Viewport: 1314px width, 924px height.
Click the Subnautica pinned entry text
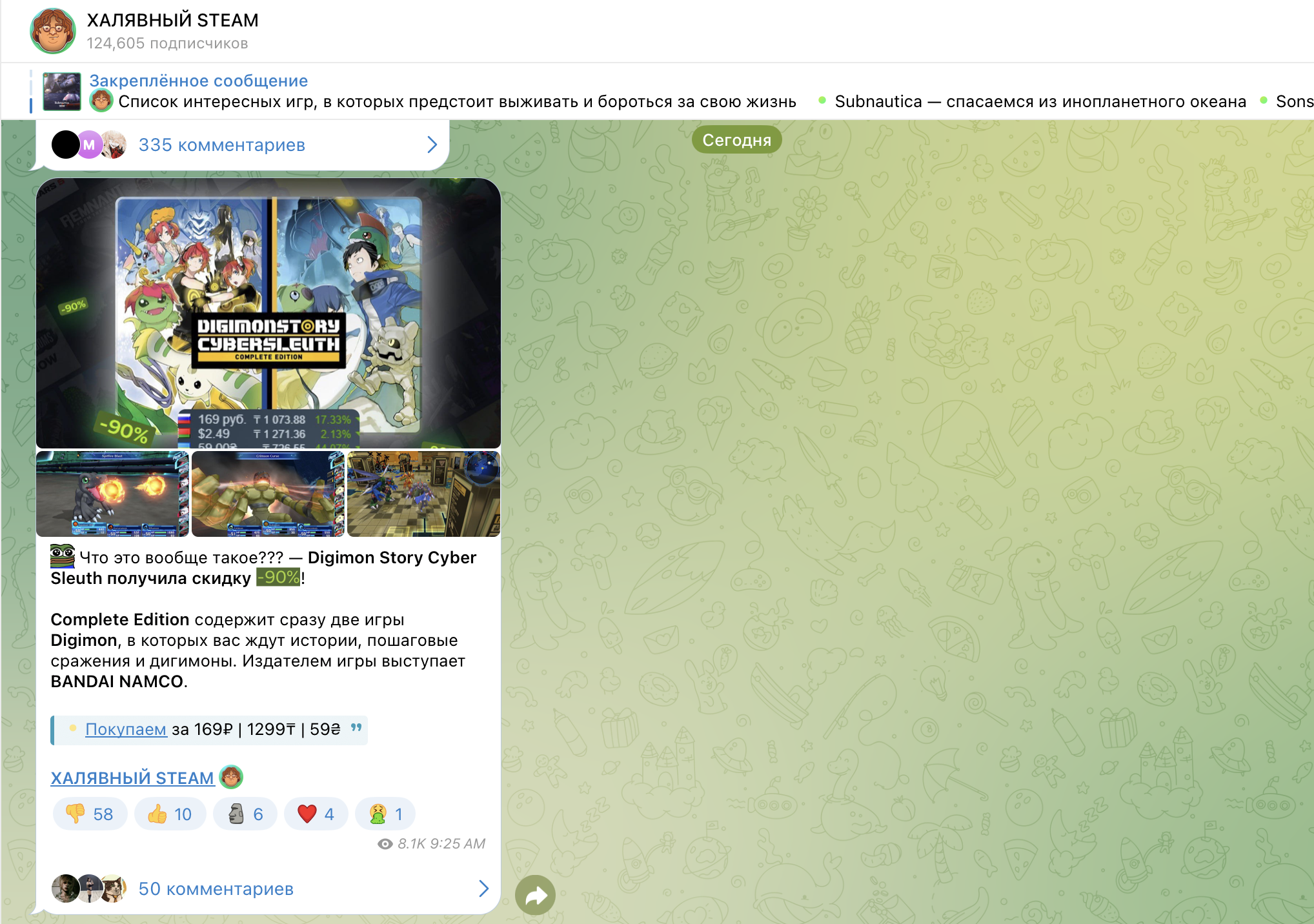(x=1040, y=101)
